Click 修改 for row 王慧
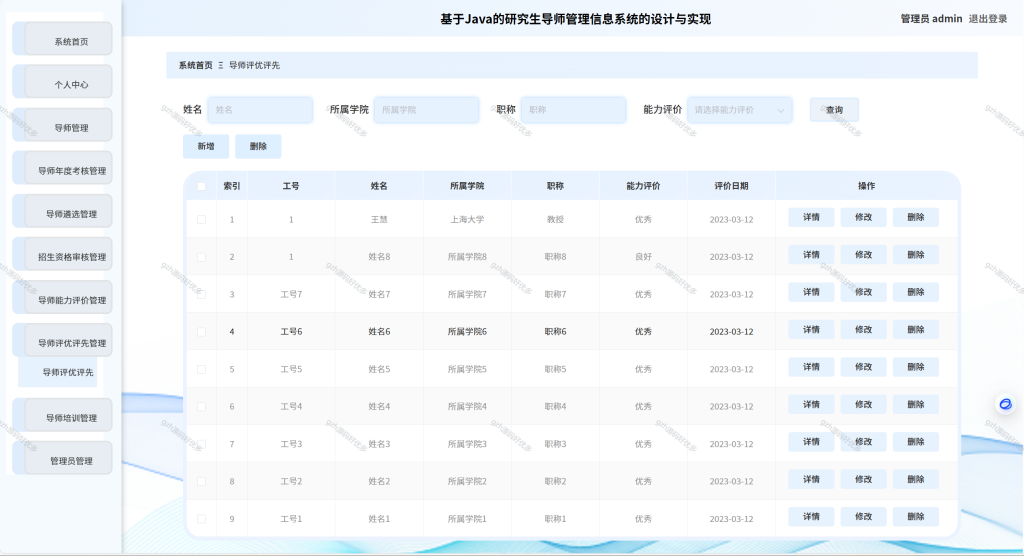 pos(863,218)
